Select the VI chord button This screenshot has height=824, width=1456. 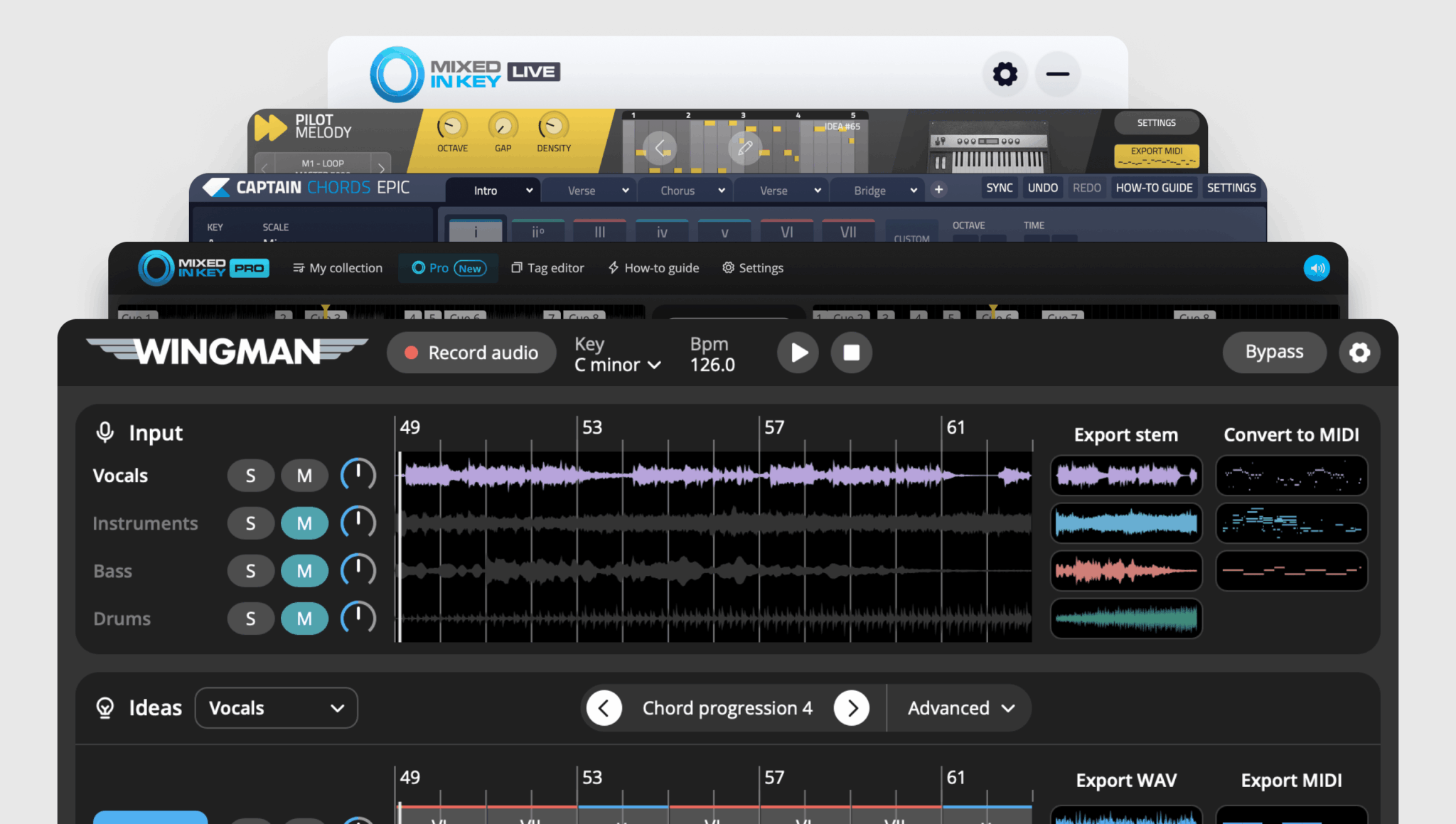coord(787,232)
